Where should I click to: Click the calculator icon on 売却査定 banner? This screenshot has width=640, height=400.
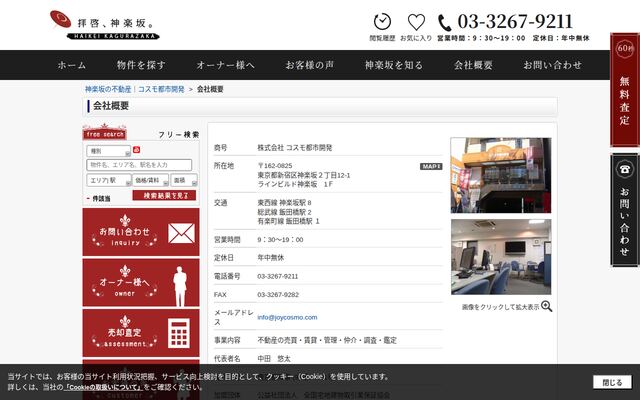click(x=179, y=333)
